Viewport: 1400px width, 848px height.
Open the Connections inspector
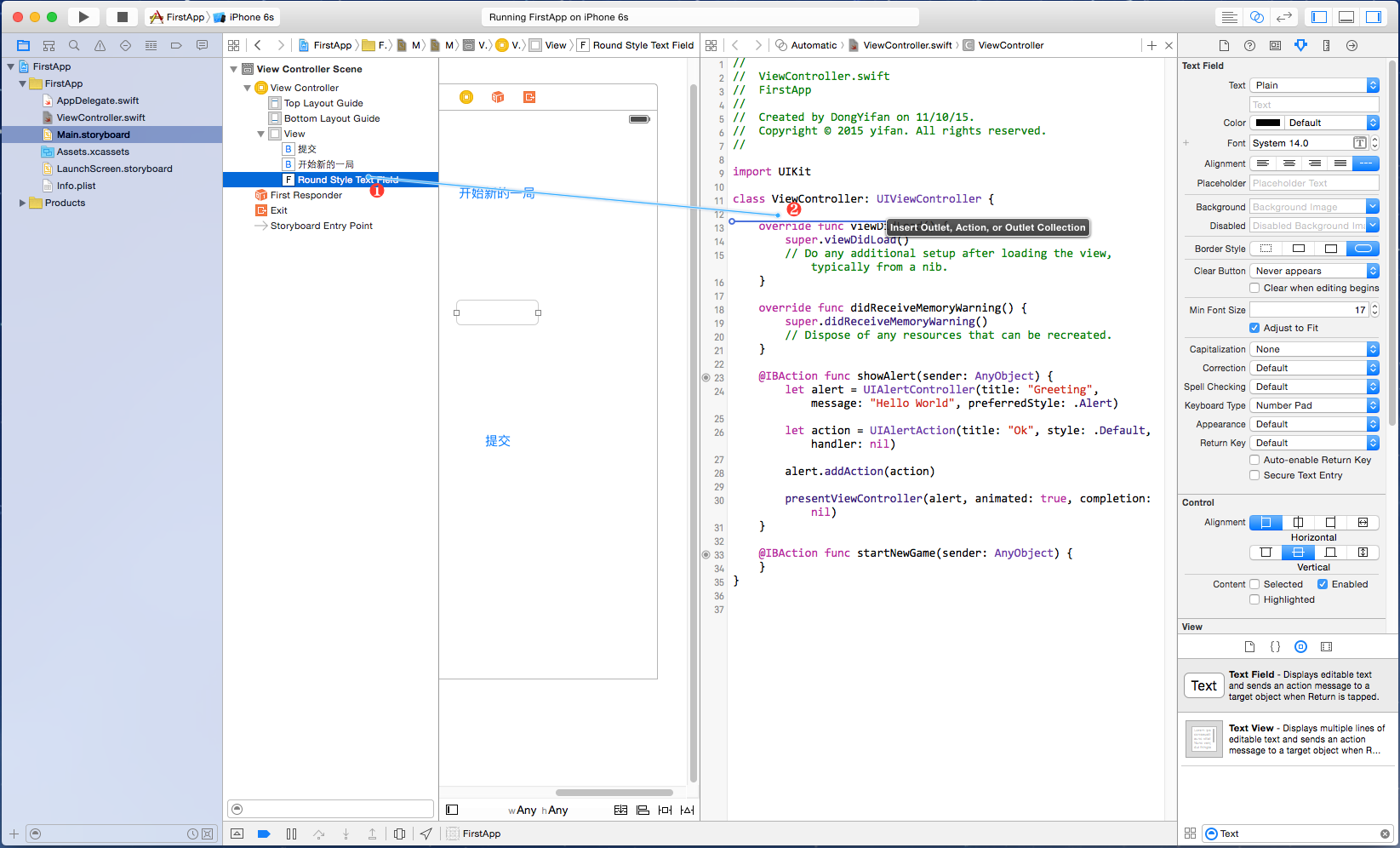(x=1351, y=46)
